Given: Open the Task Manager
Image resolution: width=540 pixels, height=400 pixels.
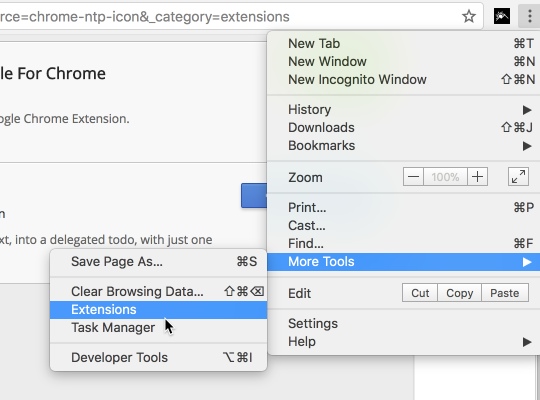Looking at the screenshot, I should click(x=158, y=328).
